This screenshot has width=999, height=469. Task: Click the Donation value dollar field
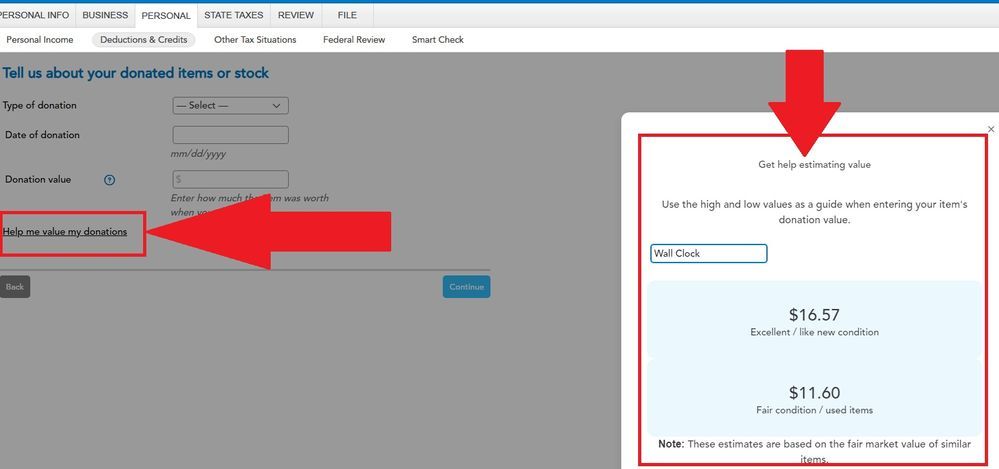pyautogui.click(x=230, y=180)
